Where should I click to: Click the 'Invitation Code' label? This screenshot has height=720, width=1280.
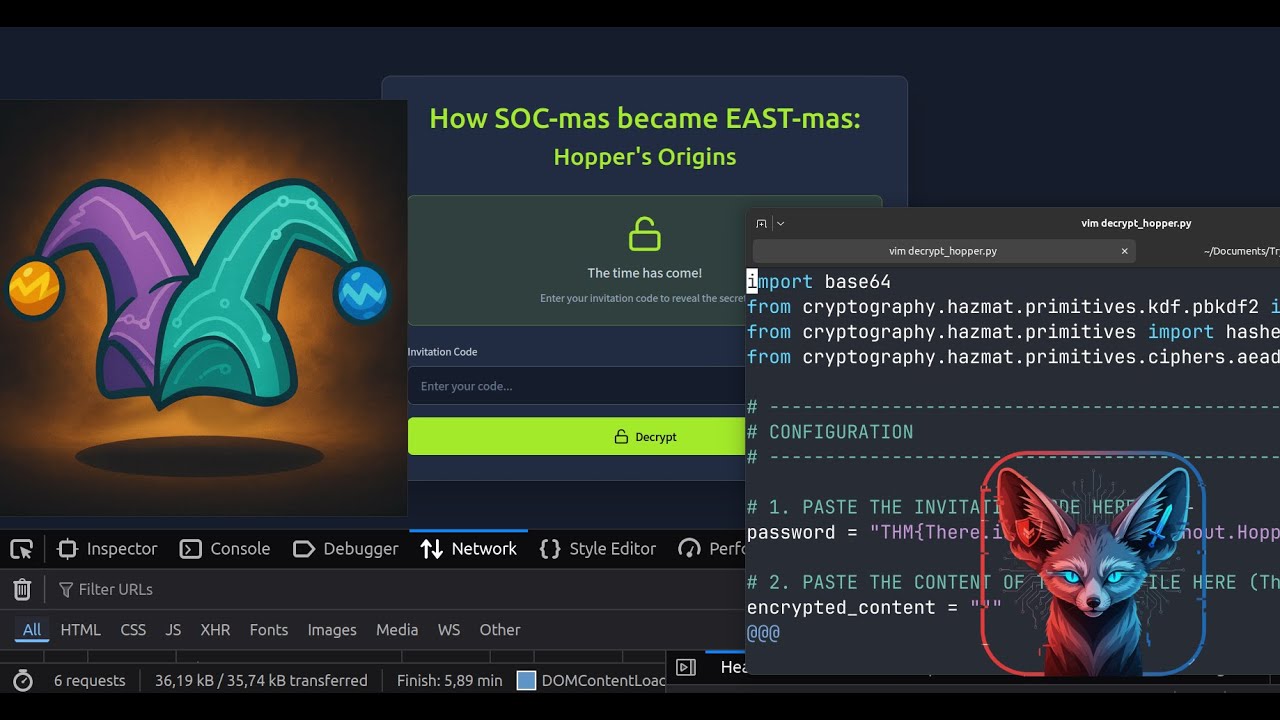[442, 352]
